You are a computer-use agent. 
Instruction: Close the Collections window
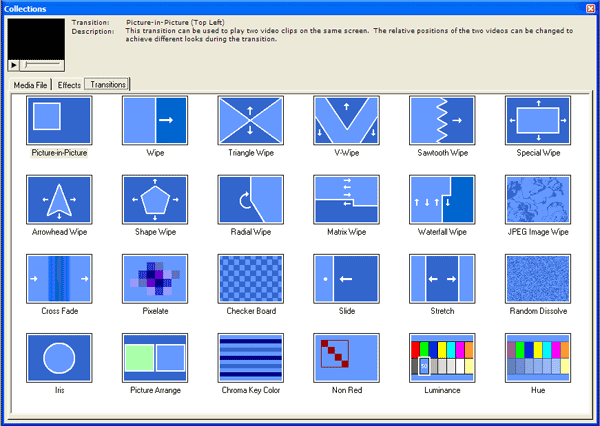click(x=588, y=8)
